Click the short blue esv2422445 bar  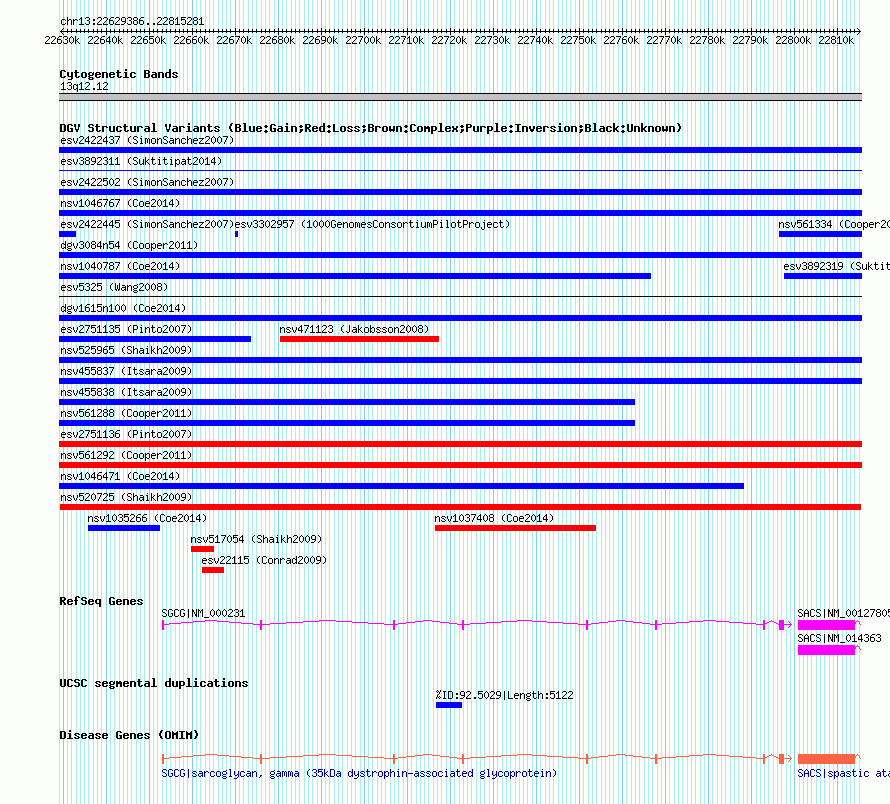coord(68,234)
